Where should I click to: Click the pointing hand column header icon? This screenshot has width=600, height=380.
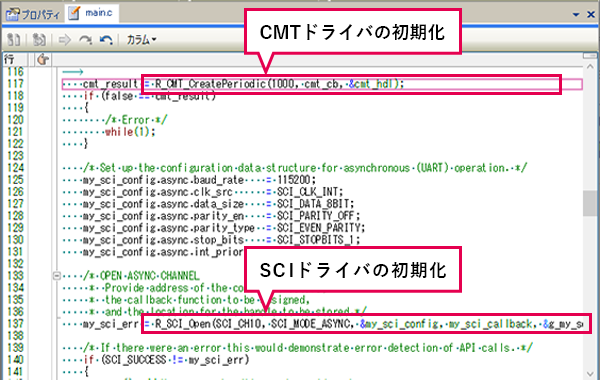coord(43,59)
